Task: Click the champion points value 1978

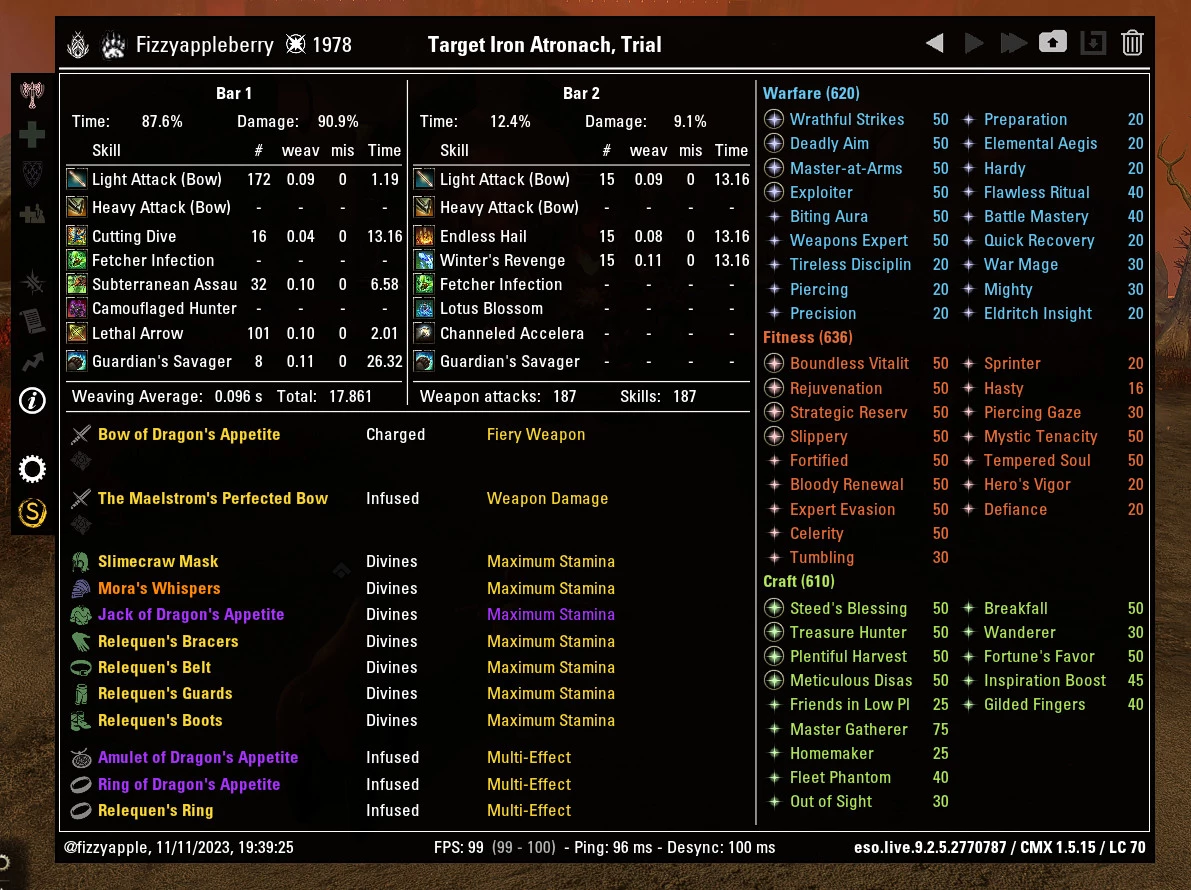Action: coord(332,45)
